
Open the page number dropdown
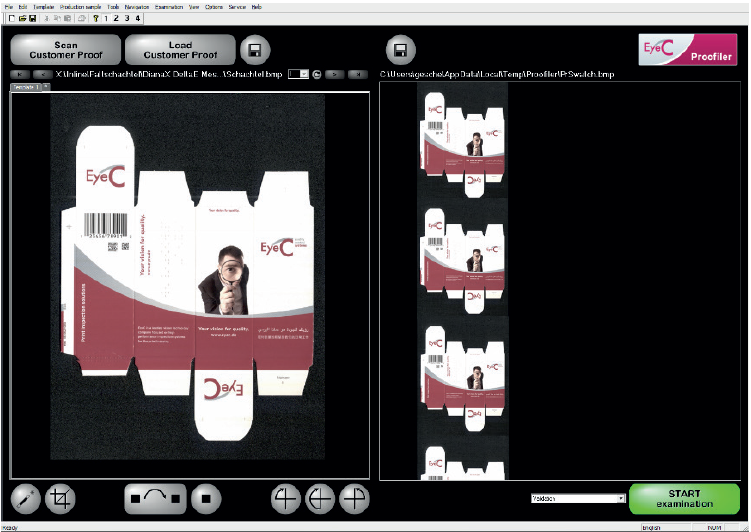click(298, 74)
